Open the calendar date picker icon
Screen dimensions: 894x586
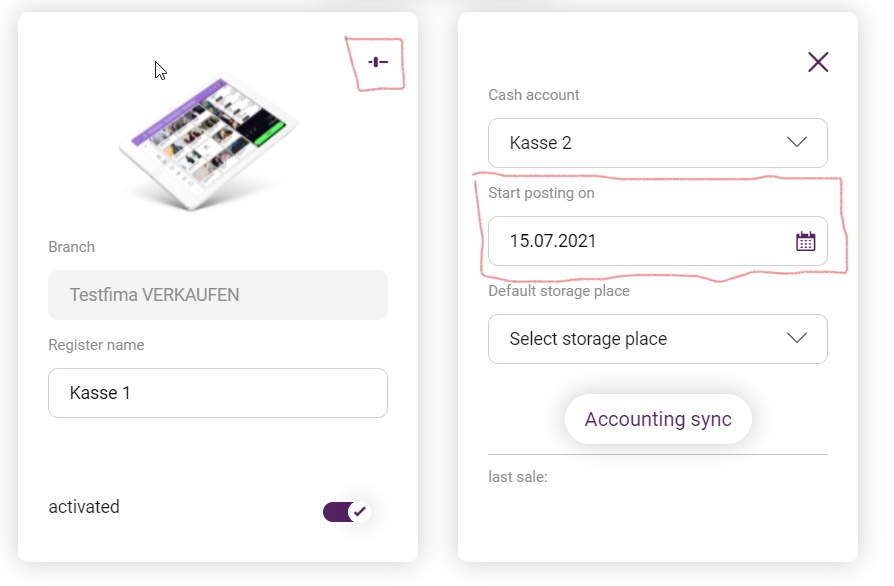pyautogui.click(x=805, y=241)
